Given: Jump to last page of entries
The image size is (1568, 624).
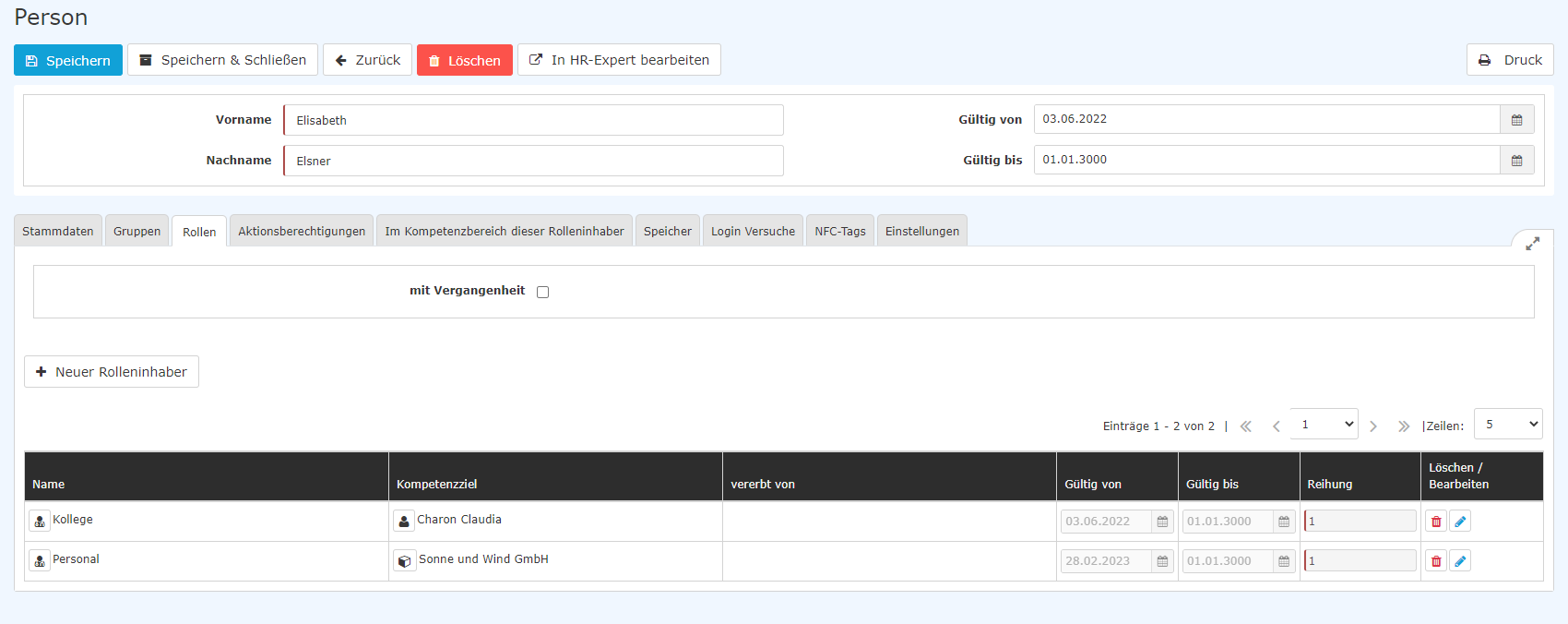Looking at the screenshot, I should click(x=1404, y=426).
